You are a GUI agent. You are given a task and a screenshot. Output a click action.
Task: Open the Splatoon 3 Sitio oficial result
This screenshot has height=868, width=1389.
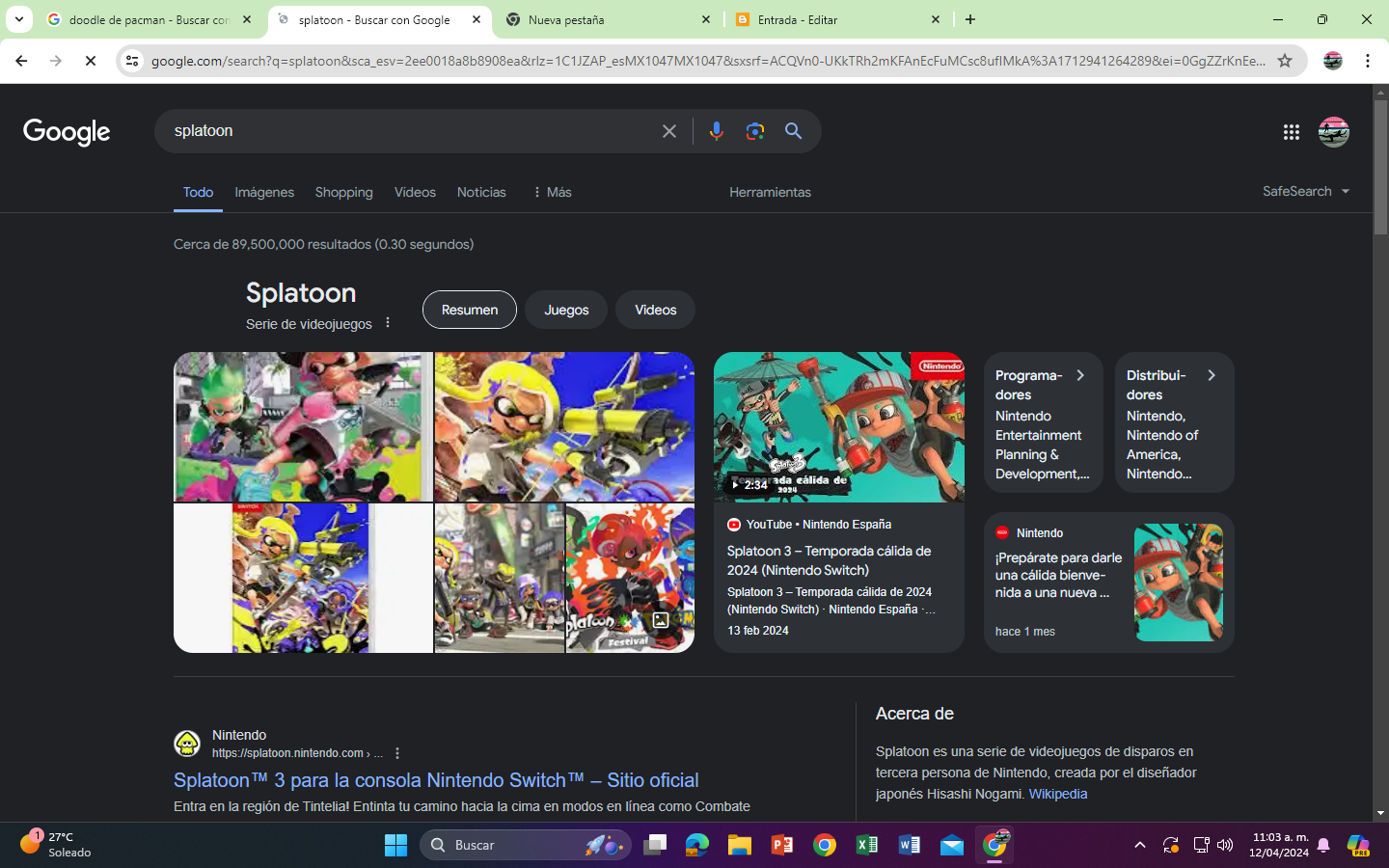[436, 780]
